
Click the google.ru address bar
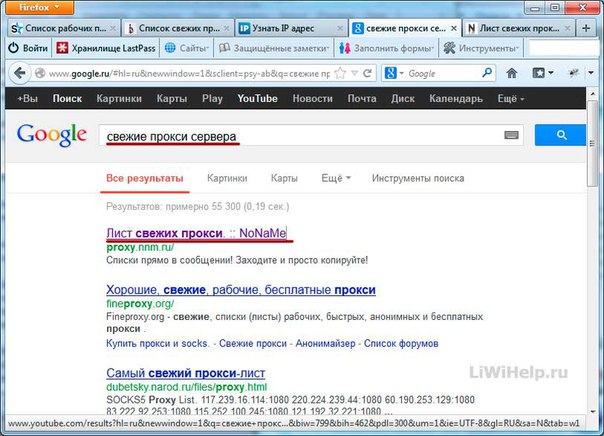tap(189, 74)
